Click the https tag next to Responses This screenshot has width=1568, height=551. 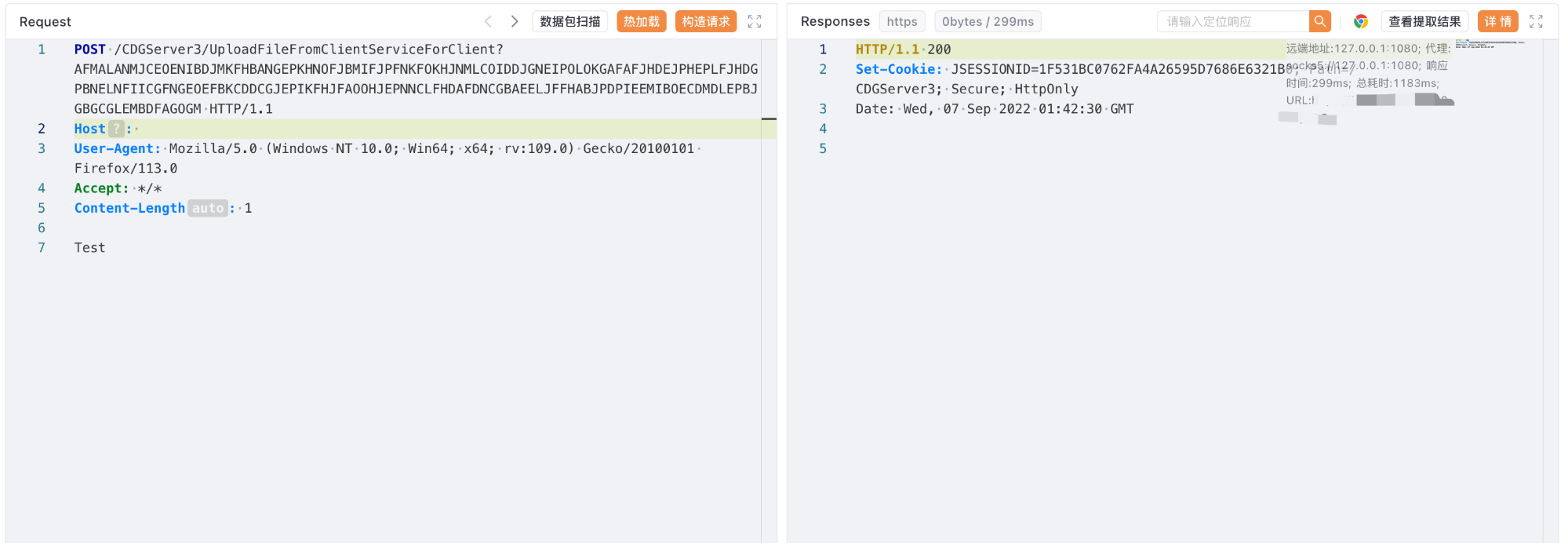point(902,21)
